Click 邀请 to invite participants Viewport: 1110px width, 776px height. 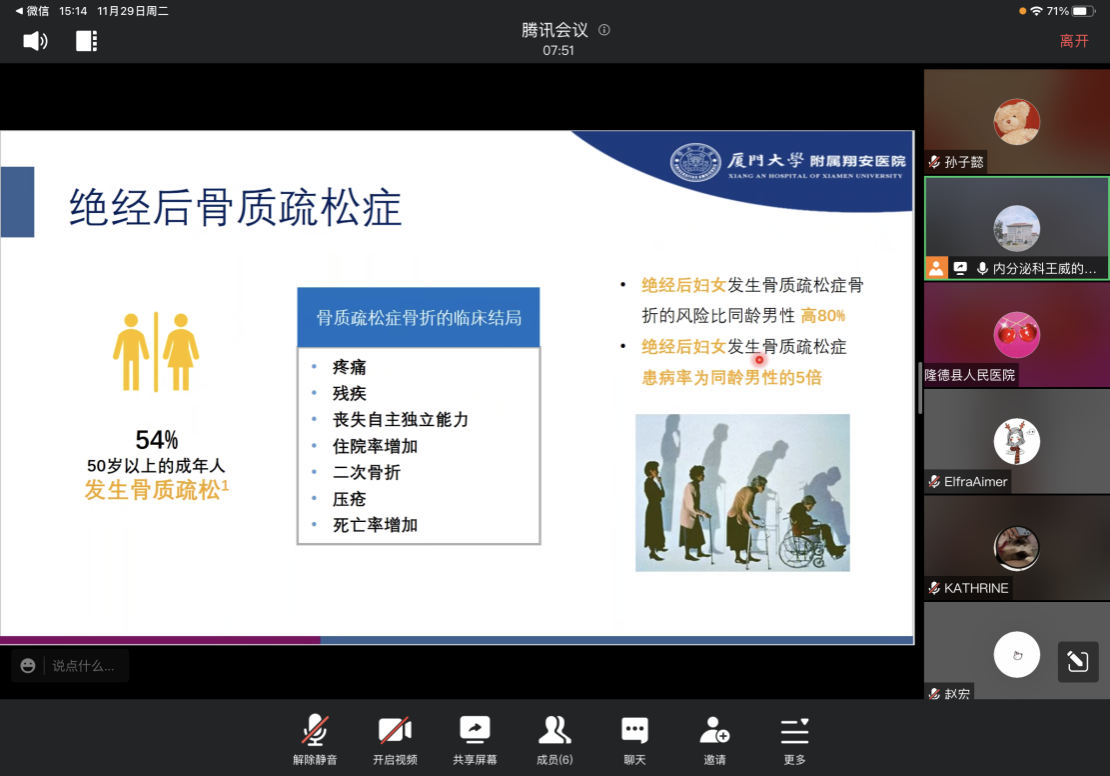(715, 739)
